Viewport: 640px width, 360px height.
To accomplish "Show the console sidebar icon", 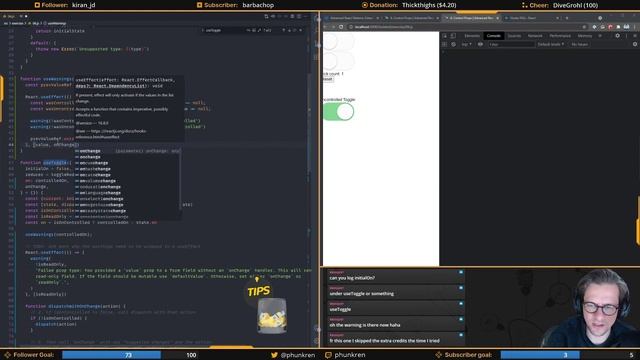I will point(445,44).
